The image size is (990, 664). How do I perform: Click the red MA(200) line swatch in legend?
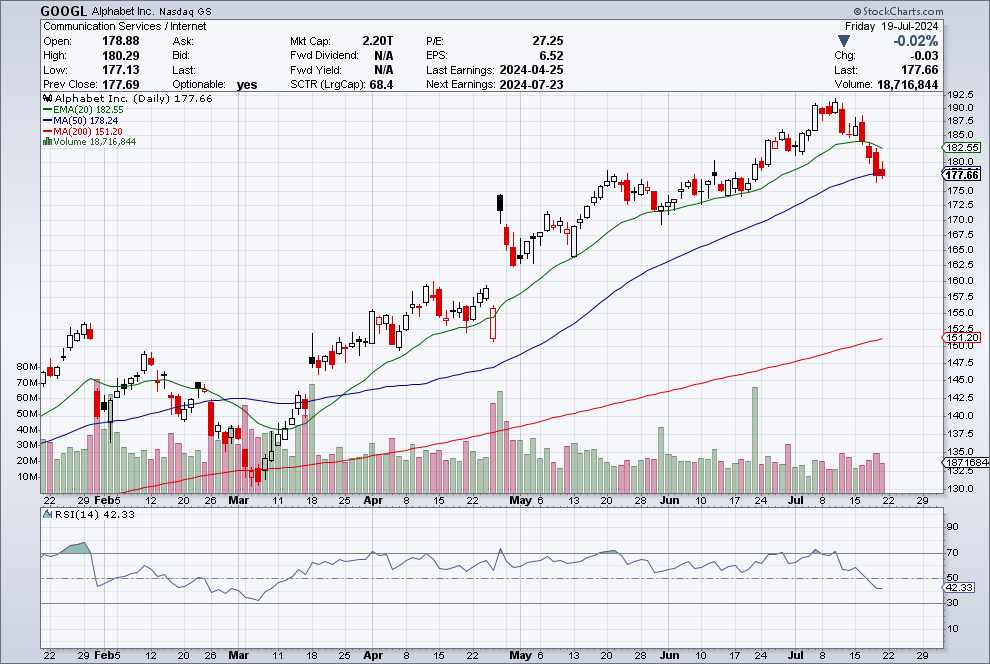(47, 131)
